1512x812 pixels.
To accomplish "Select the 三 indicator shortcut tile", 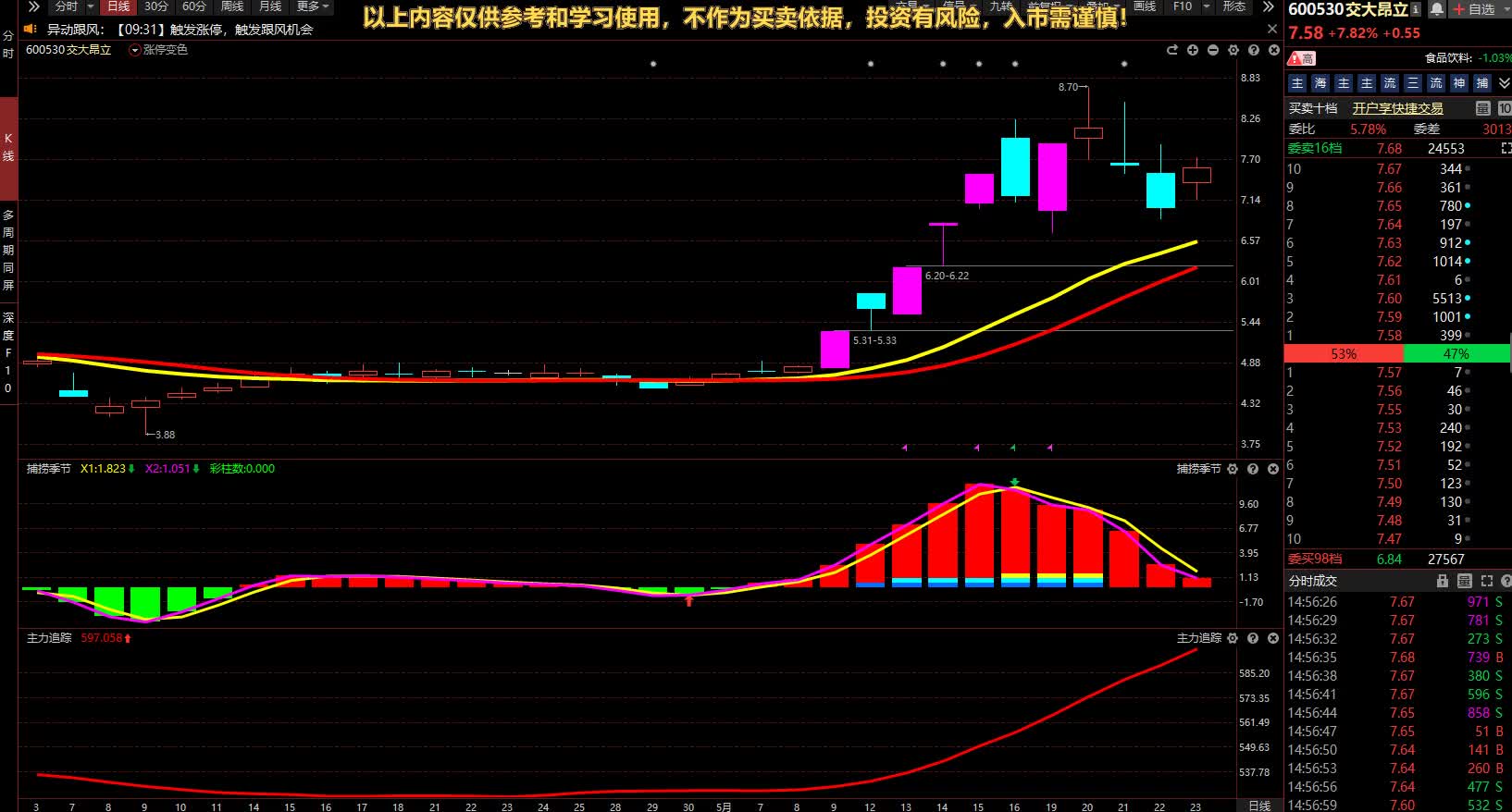I will [1413, 83].
